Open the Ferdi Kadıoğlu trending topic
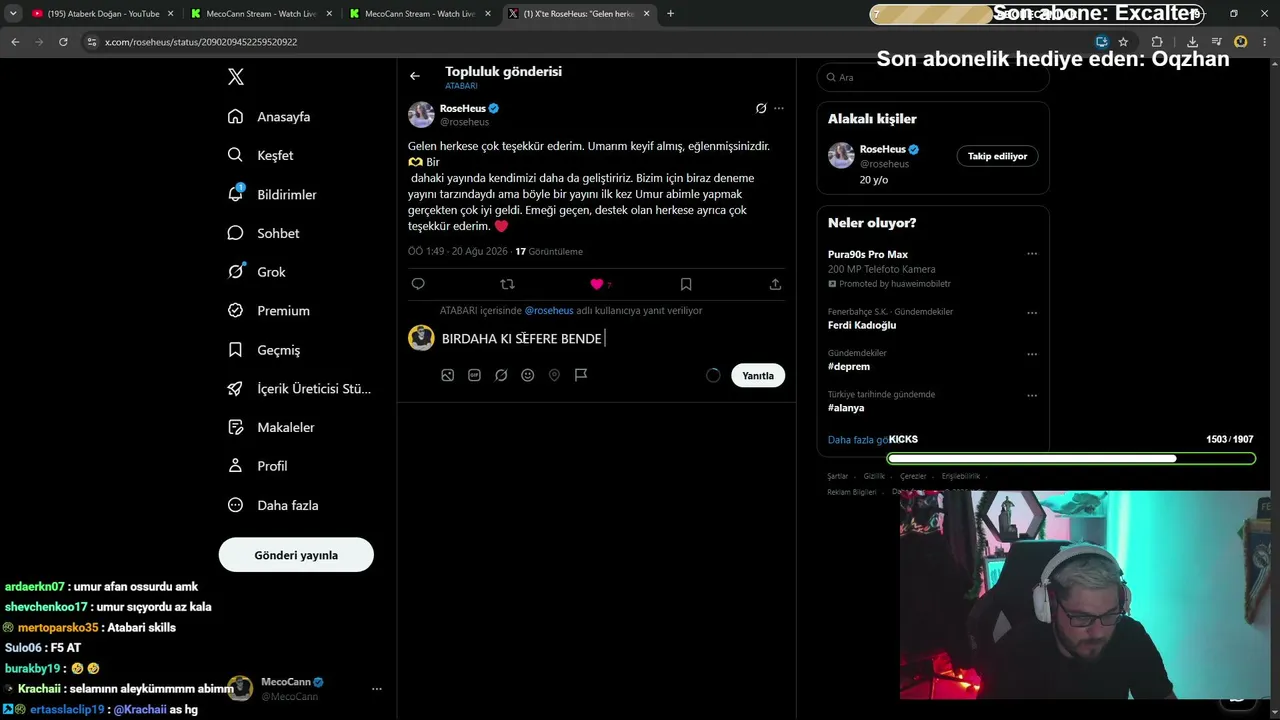Screen dimensions: 1280x720 coord(862,325)
